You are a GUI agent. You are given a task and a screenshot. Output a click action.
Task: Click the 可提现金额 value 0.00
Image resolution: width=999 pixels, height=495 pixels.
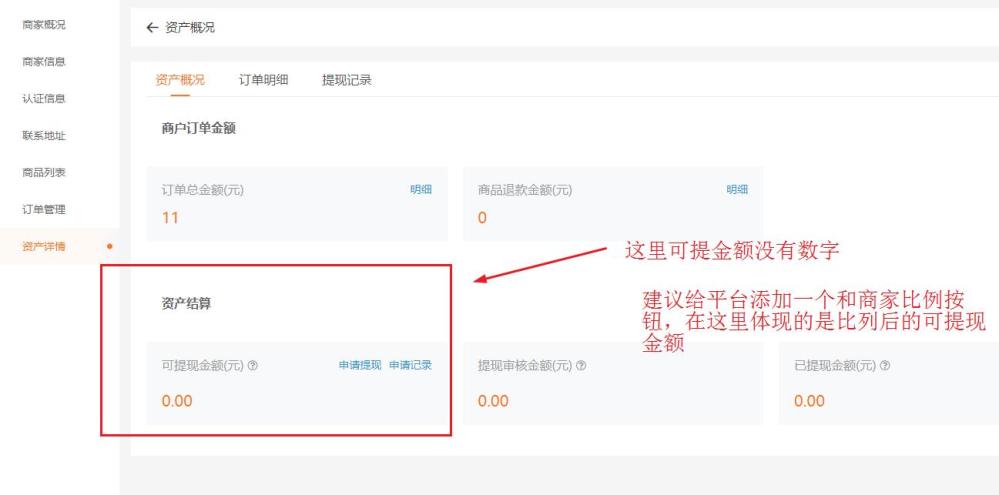(x=177, y=401)
